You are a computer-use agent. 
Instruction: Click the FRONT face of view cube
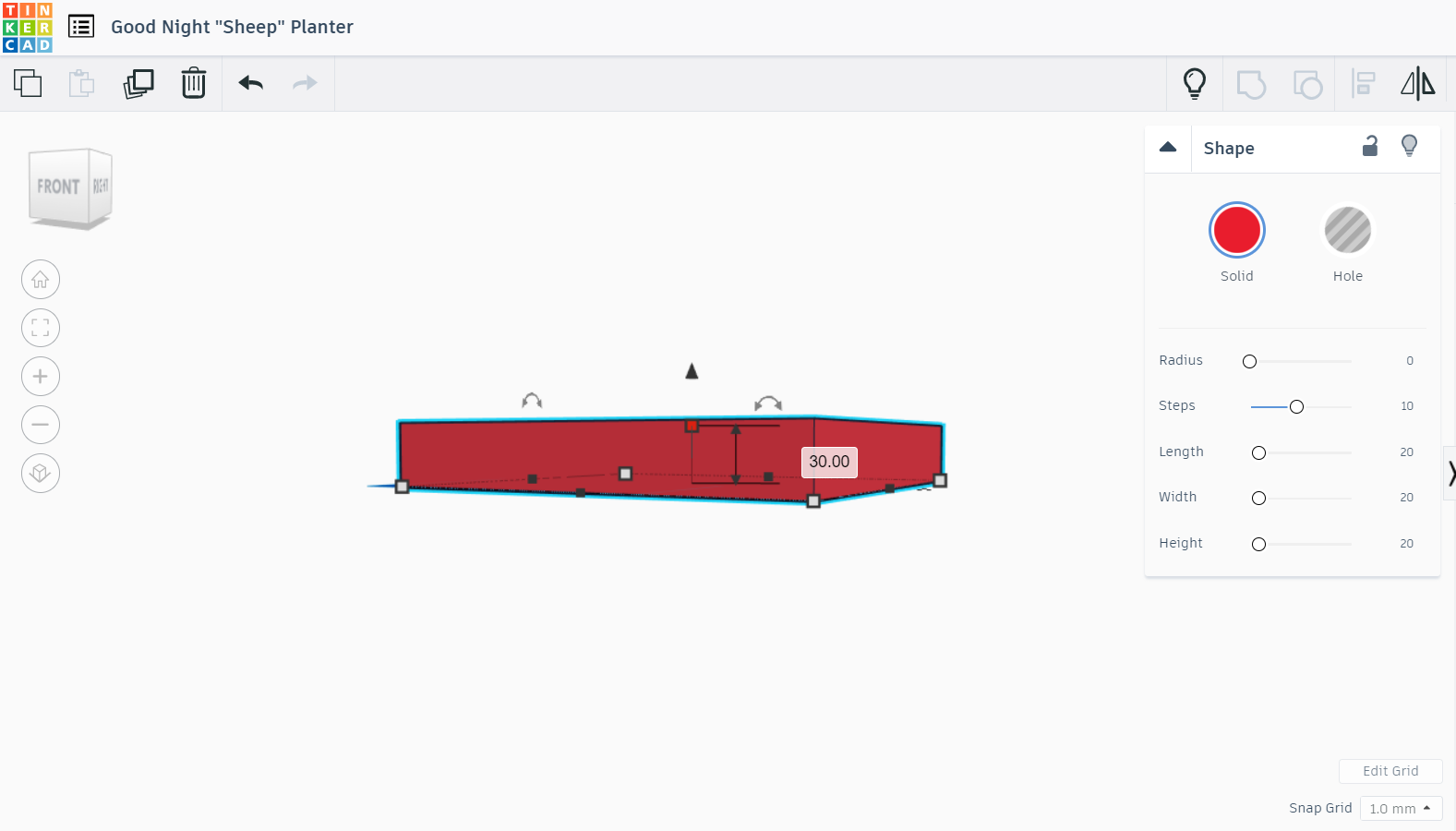pos(58,187)
